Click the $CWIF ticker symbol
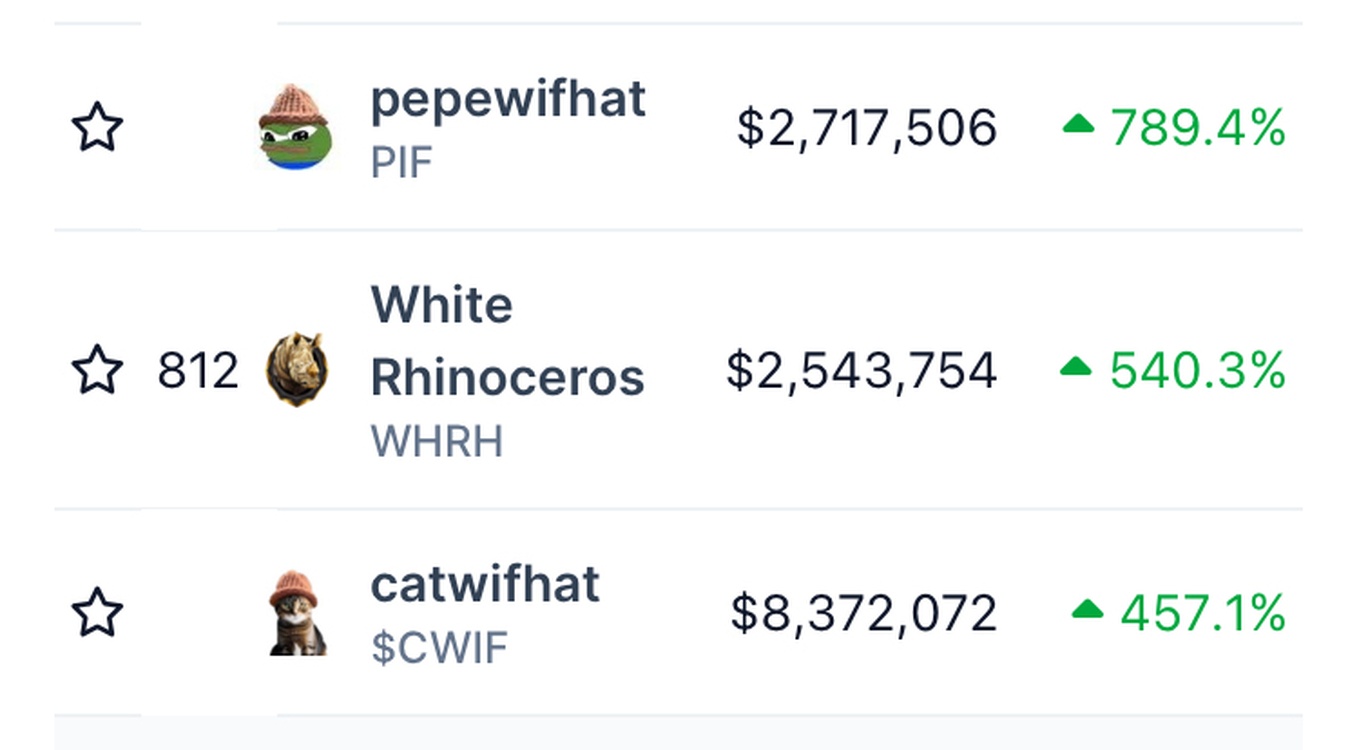Viewport: 1359px width, 750px height. 439,648
